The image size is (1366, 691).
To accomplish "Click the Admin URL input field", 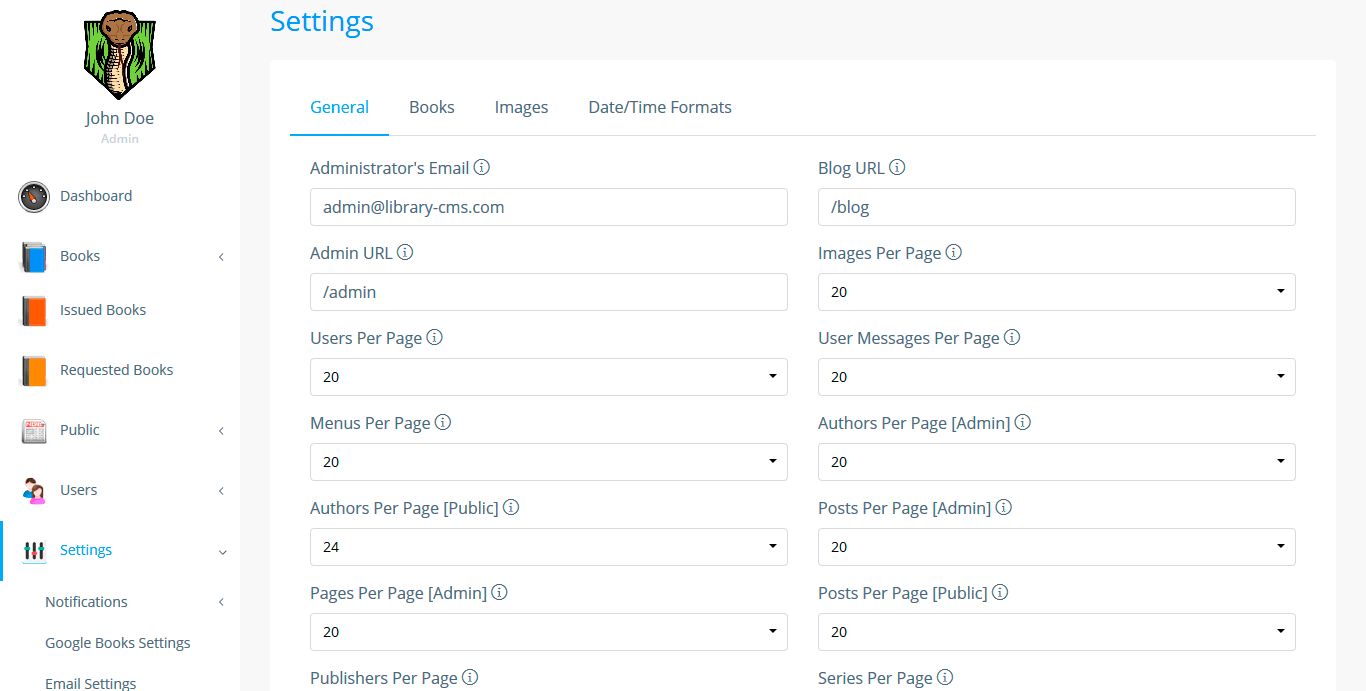I will pyautogui.click(x=548, y=292).
